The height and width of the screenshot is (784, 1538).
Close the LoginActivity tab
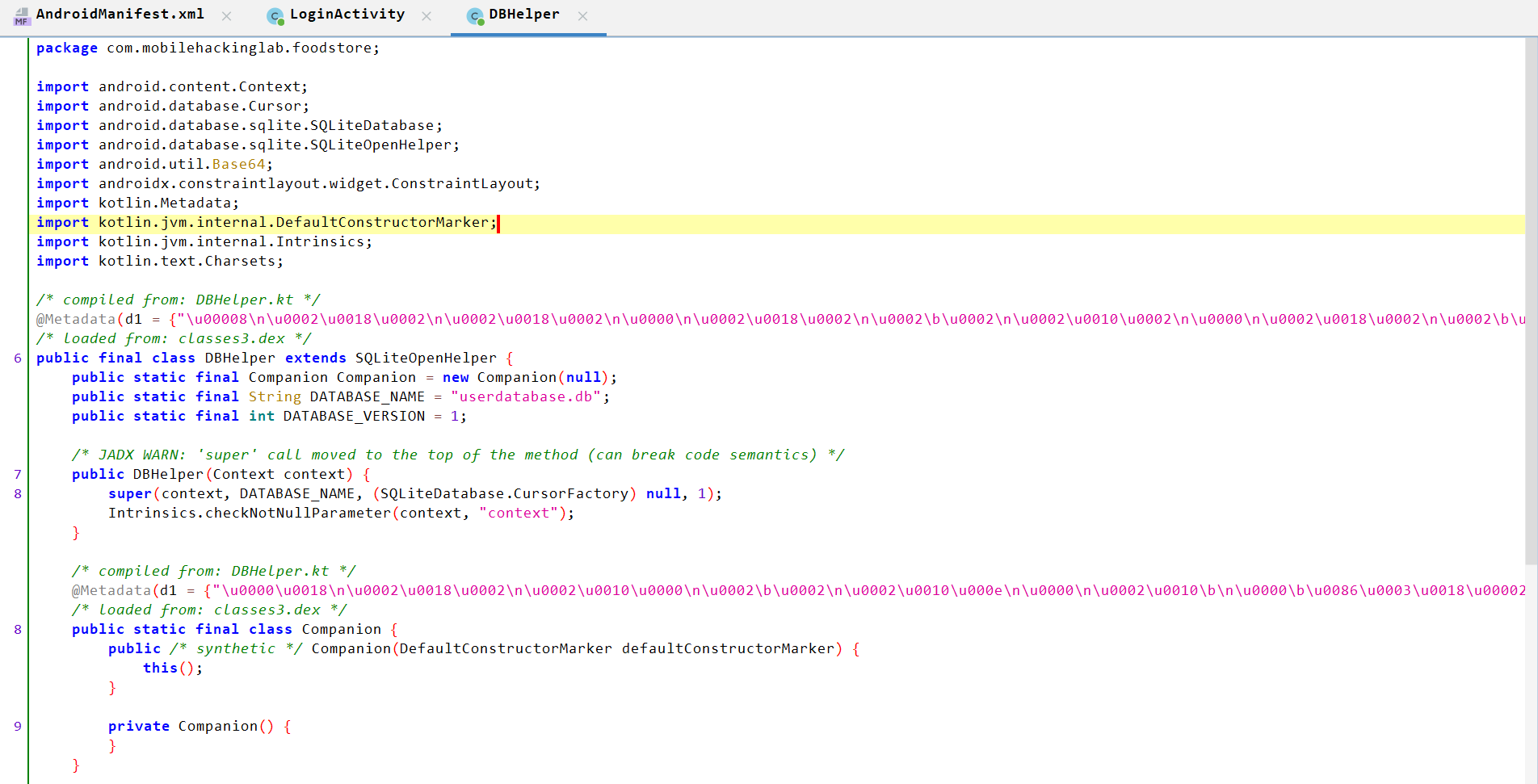coord(427,15)
